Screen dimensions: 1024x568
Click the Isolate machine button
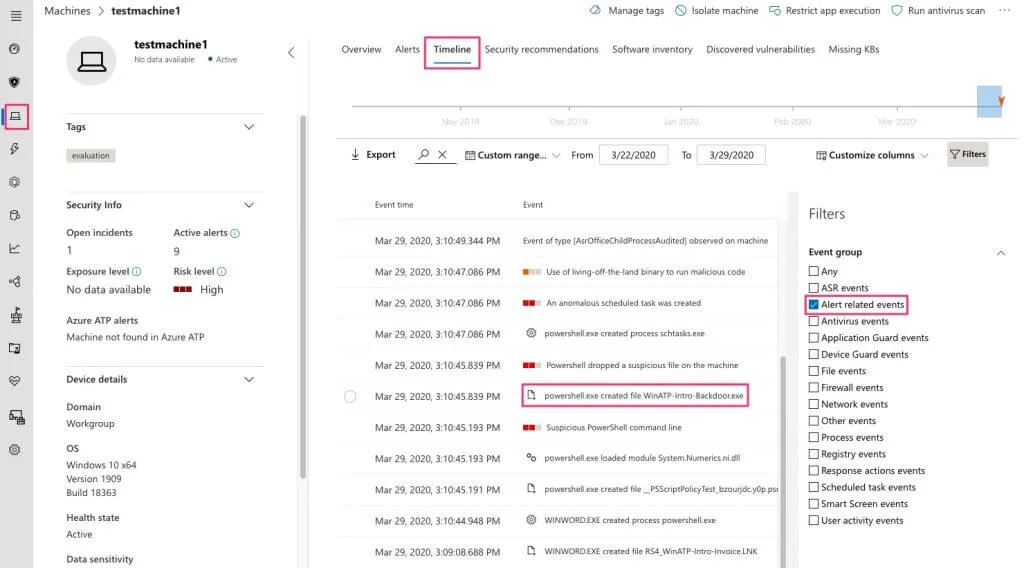(x=717, y=11)
